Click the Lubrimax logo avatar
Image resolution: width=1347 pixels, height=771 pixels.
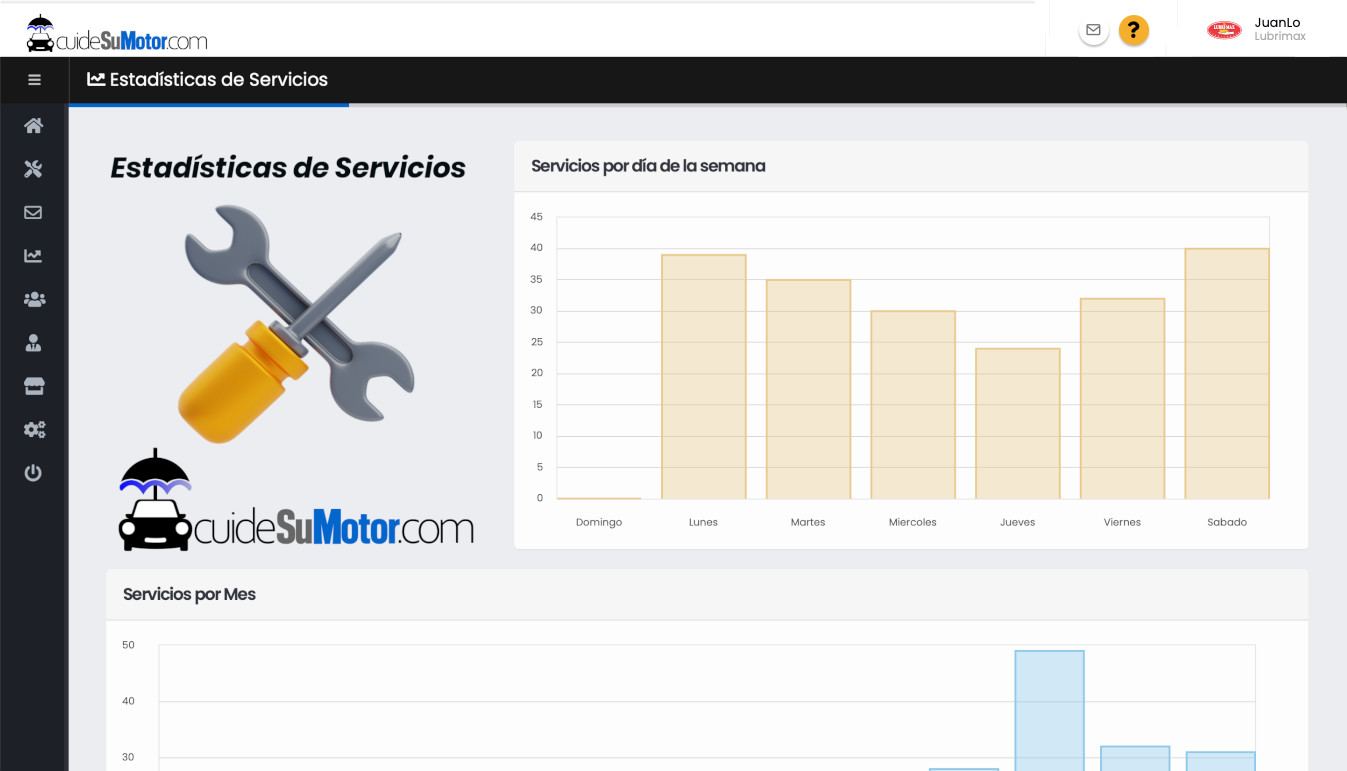click(1224, 30)
